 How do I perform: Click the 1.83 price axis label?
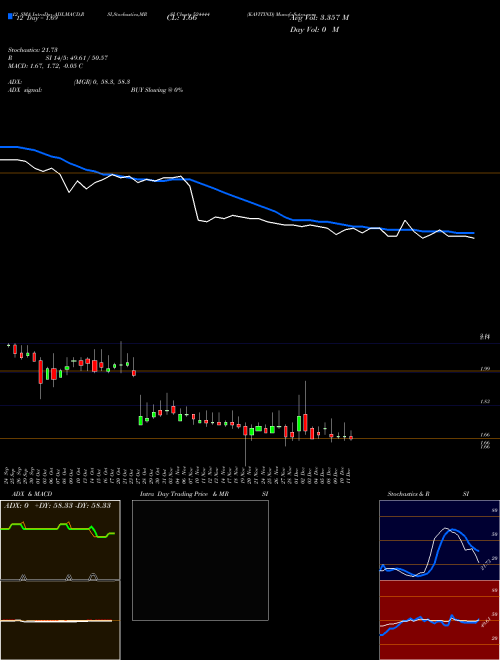click(x=485, y=402)
